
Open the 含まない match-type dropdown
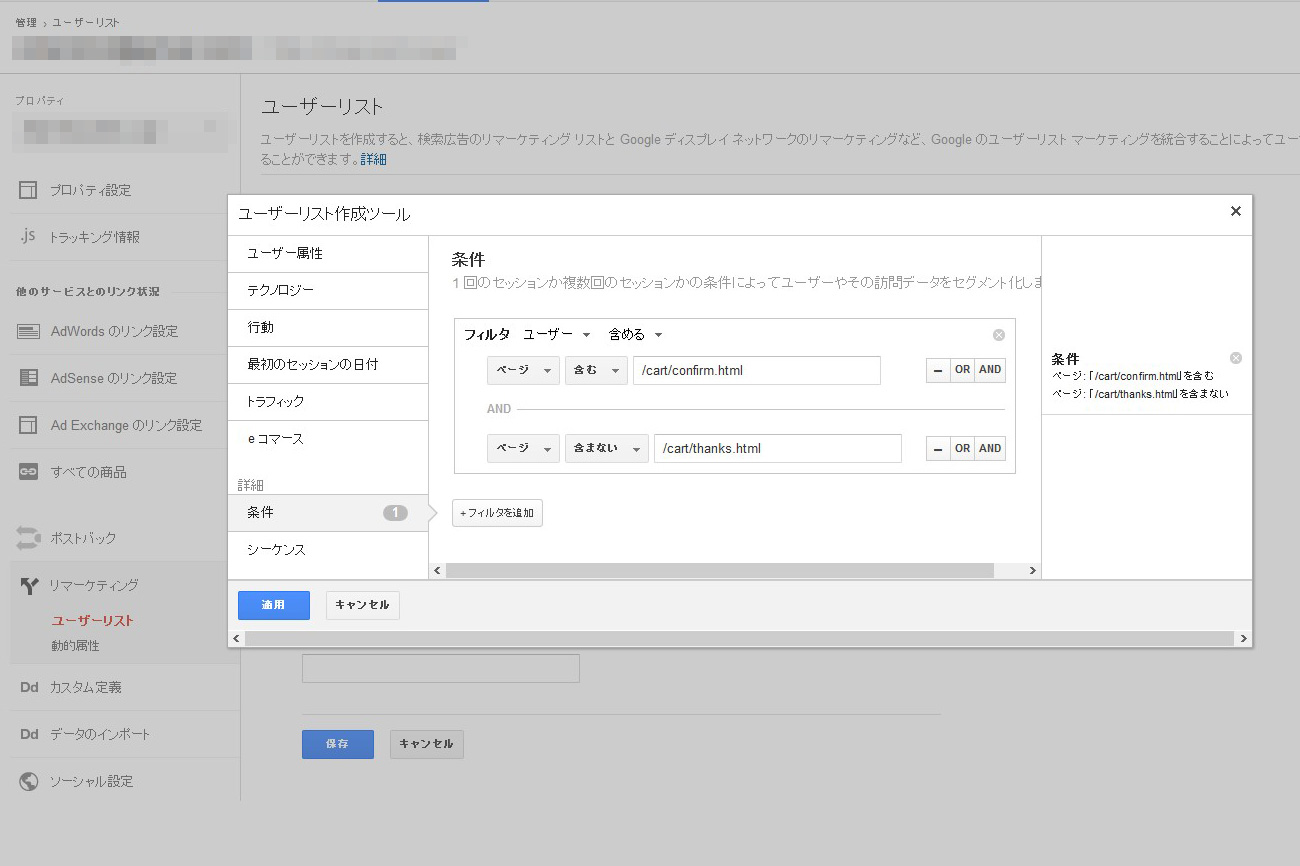pos(607,448)
